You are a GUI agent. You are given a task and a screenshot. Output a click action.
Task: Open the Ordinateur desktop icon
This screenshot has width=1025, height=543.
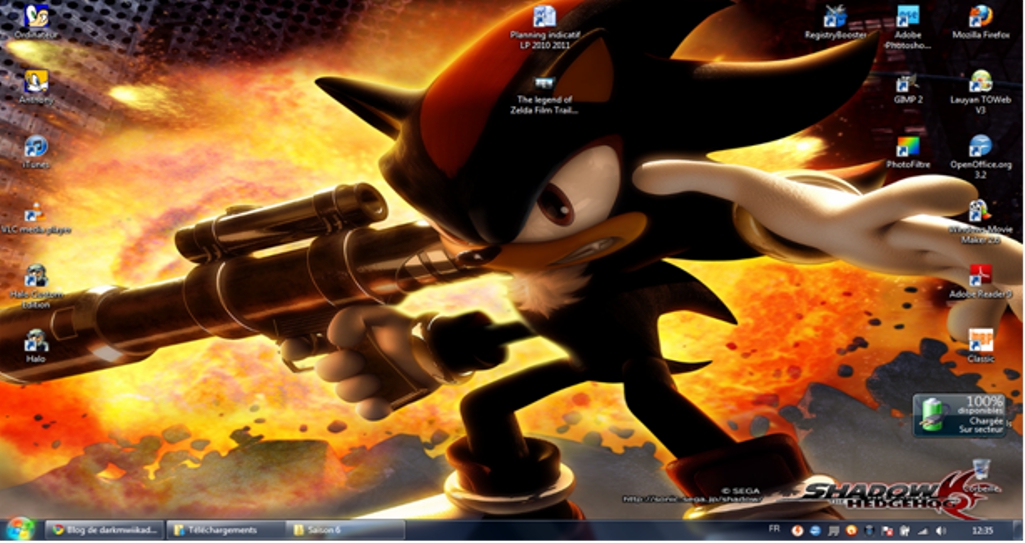click(x=36, y=22)
